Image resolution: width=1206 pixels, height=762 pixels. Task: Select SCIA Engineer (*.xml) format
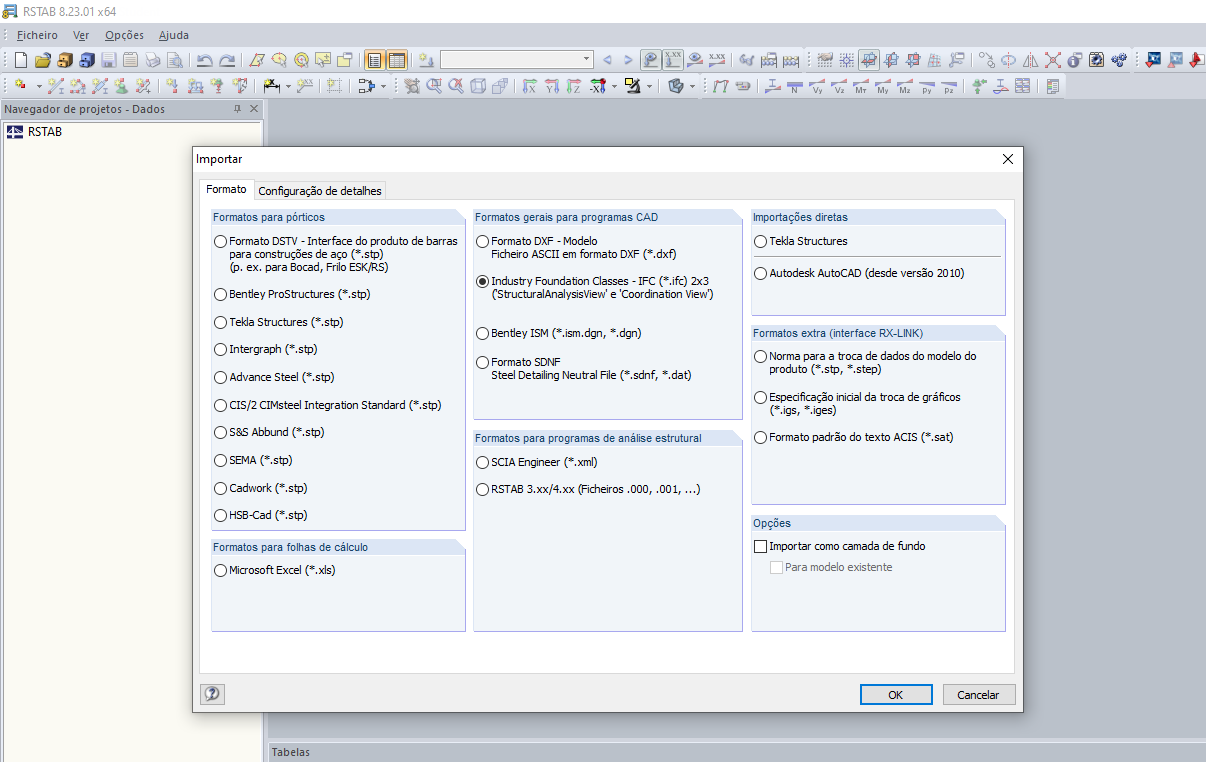click(x=483, y=462)
